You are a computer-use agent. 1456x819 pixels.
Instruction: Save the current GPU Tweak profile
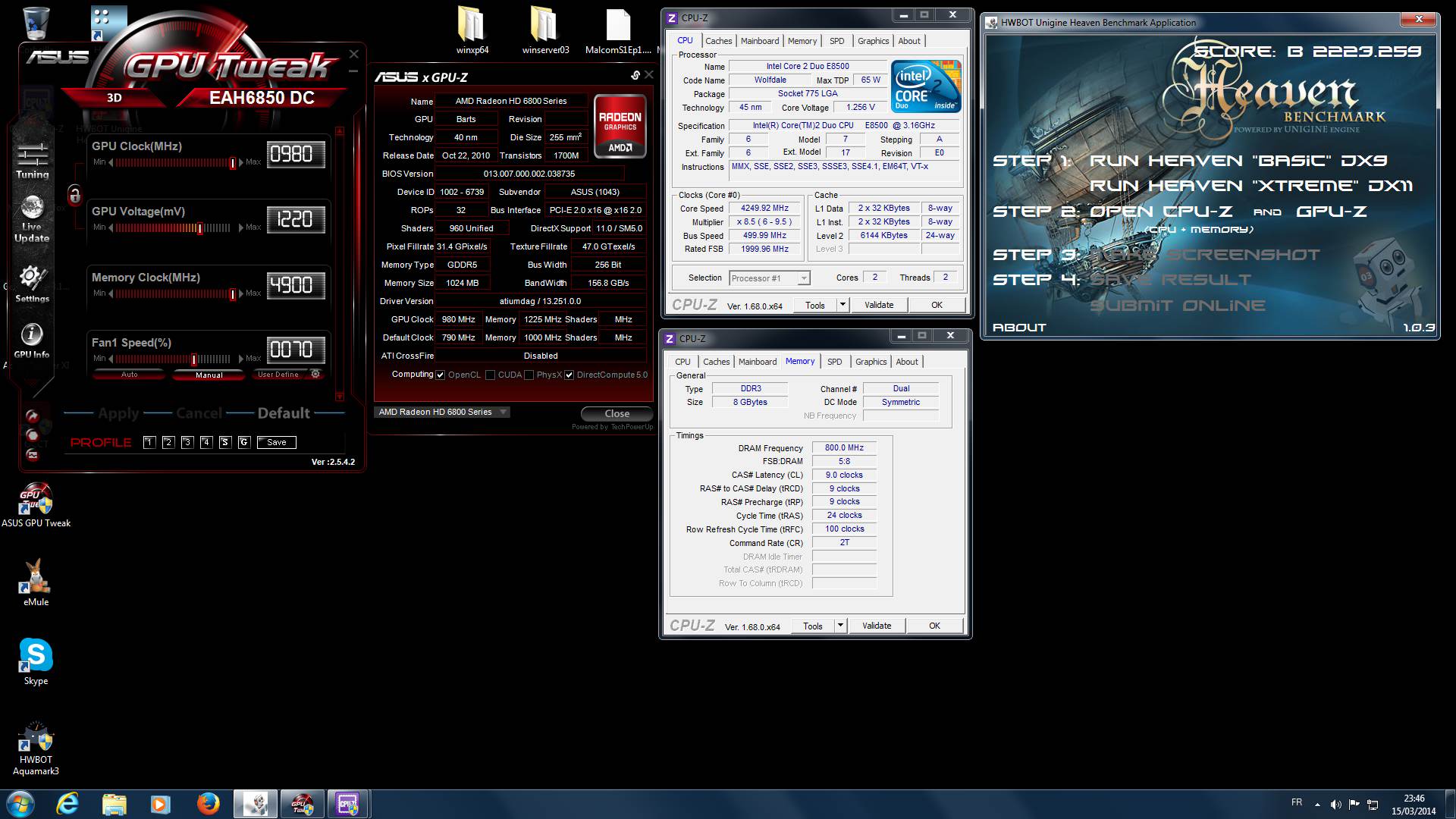tap(276, 442)
